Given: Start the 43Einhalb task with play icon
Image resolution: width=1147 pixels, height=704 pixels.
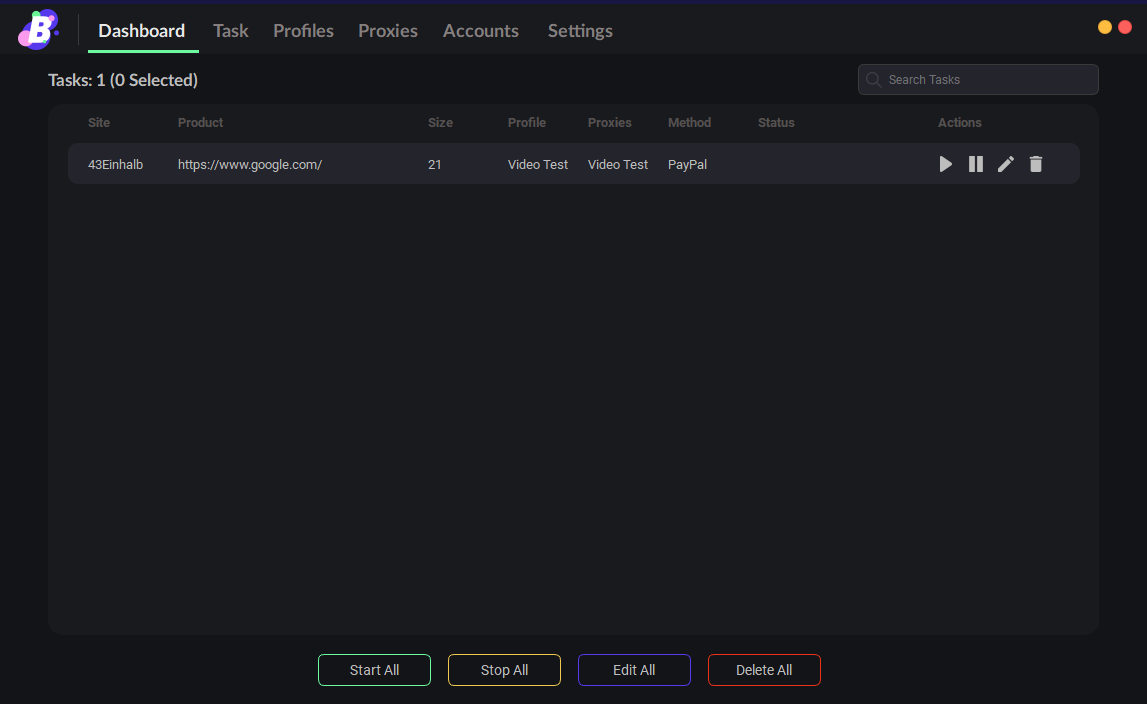Looking at the screenshot, I should point(945,164).
